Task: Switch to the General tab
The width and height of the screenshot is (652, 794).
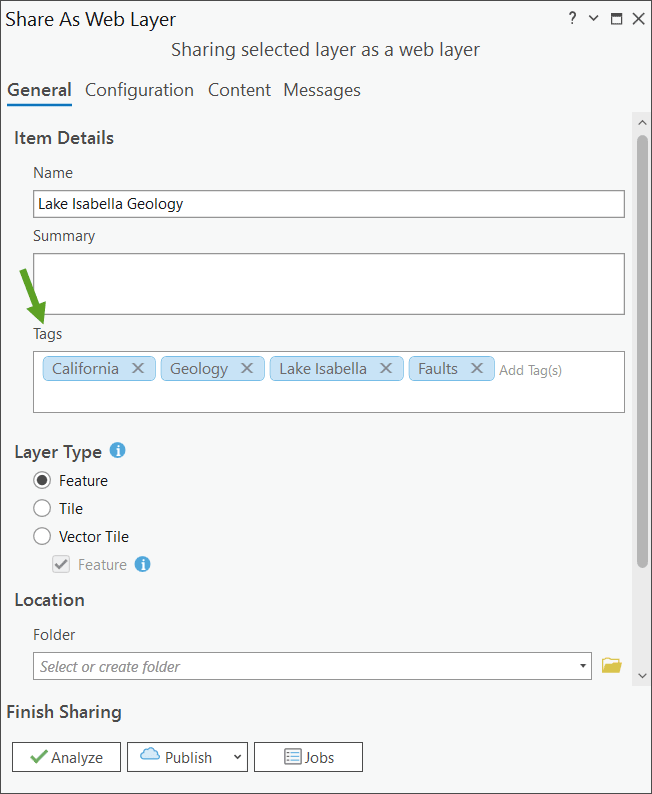Action: click(39, 90)
